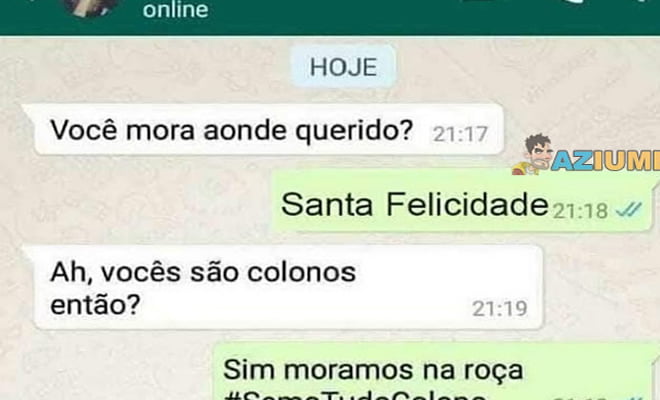
Task: Click the word "colonos" in received message
Action: (301, 272)
